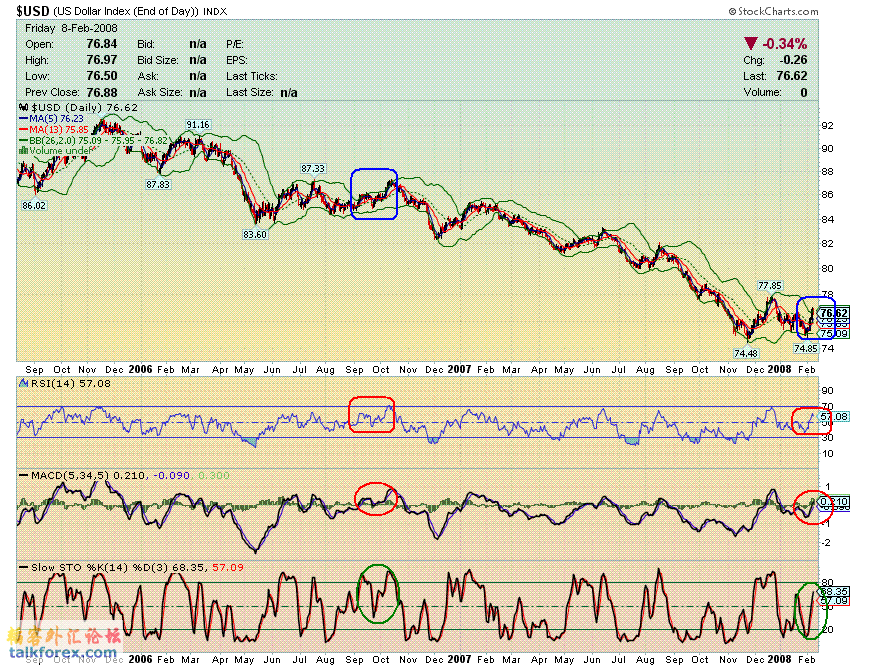Select the Open value 76.84

point(102,44)
